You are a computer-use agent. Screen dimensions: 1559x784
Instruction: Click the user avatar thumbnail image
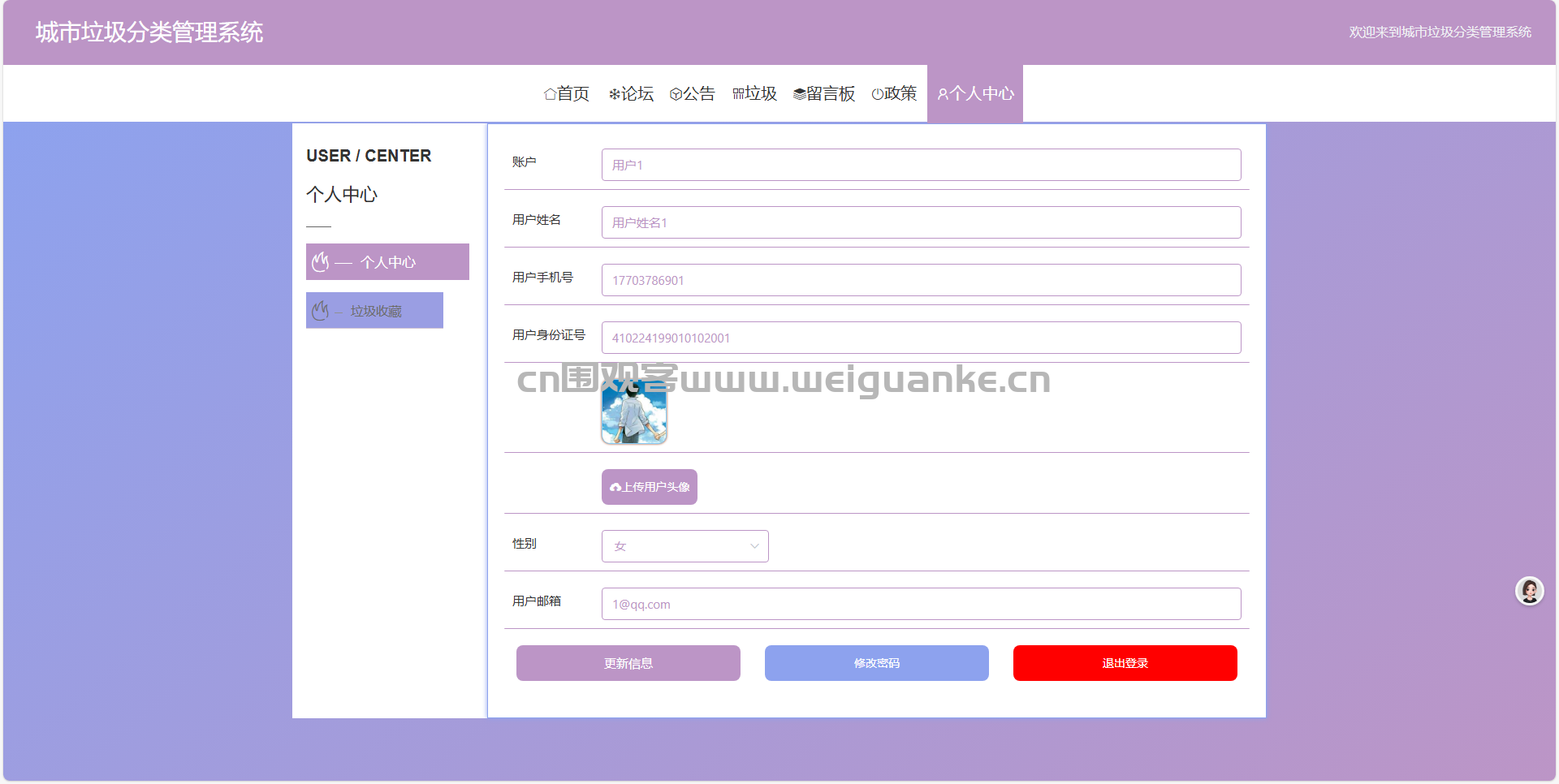tap(634, 411)
